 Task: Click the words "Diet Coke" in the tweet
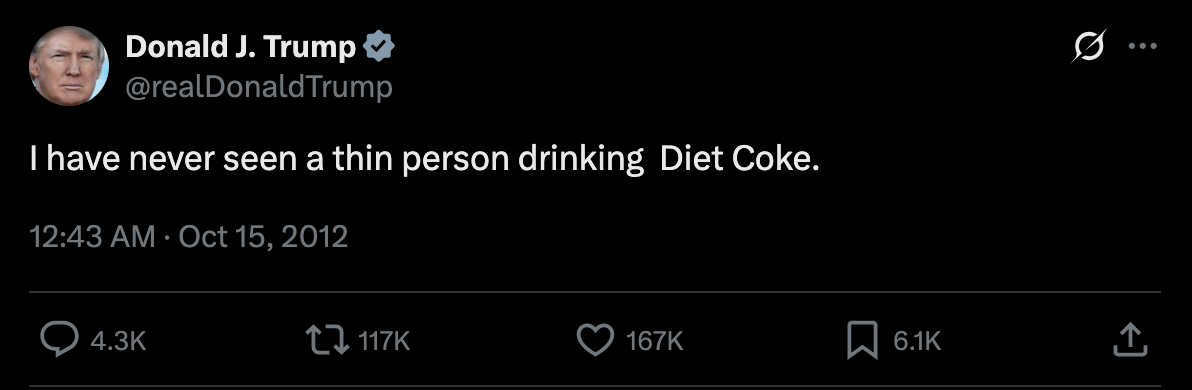point(737,158)
